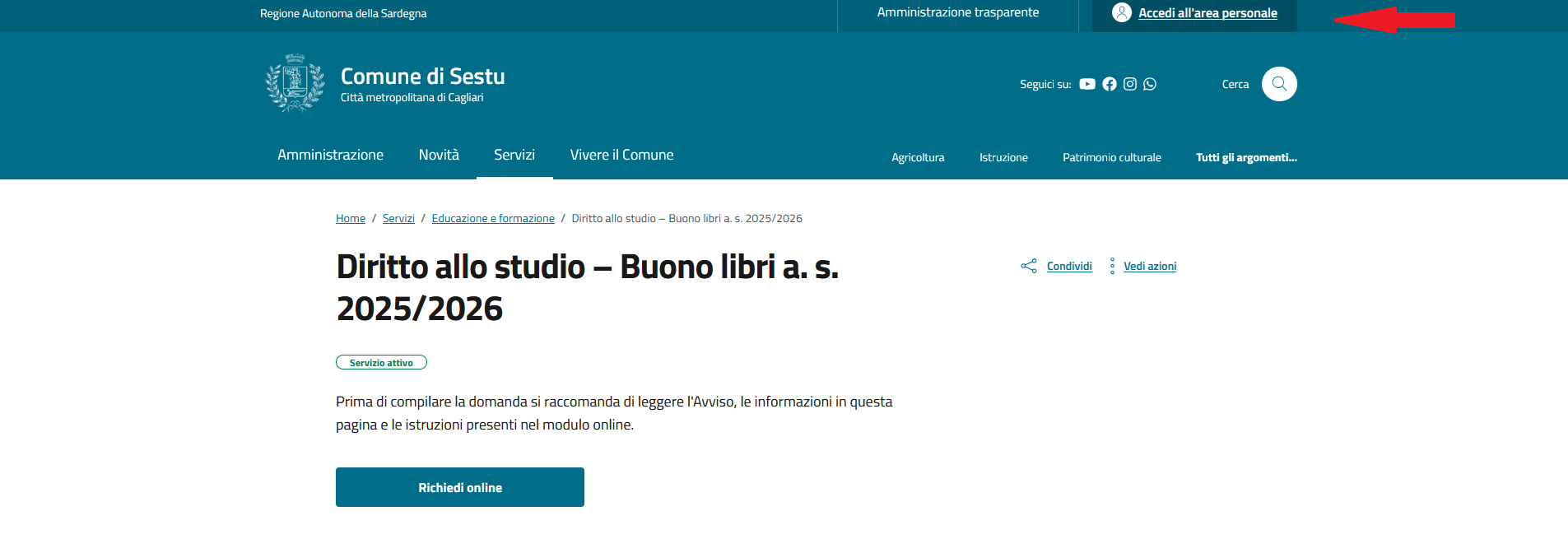Open the WhatsApp social icon
This screenshot has height=539, width=1568.
1150,84
